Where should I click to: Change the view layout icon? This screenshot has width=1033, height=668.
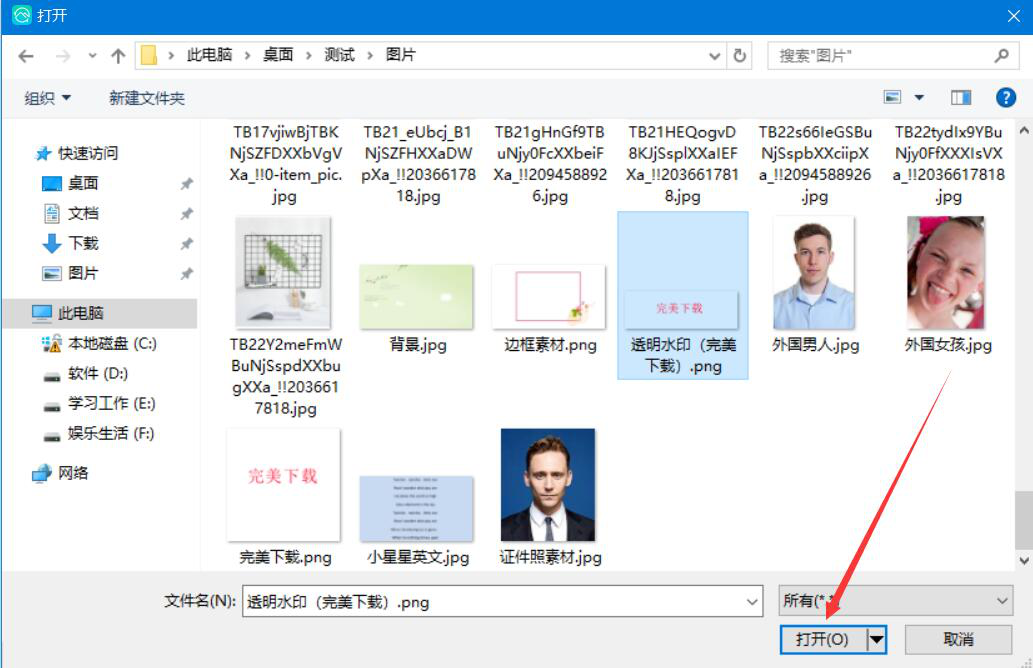(893, 97)
